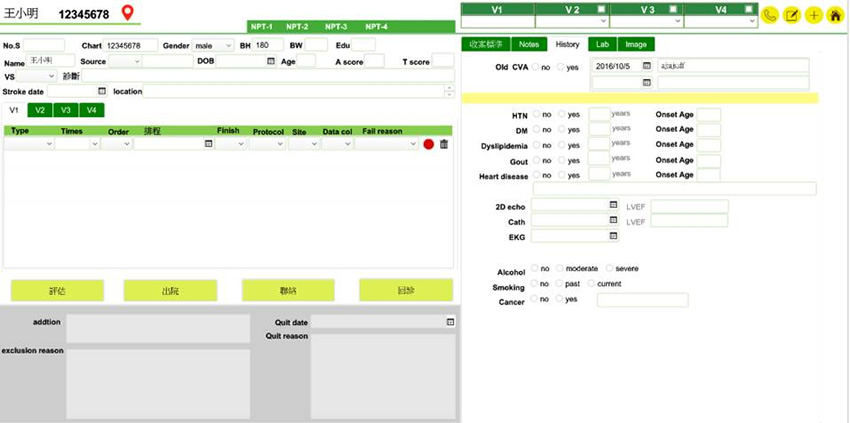Viewport: 850px width, 423px height.
Task: Click the red map pin icon
Action: [x=127, y=13]
